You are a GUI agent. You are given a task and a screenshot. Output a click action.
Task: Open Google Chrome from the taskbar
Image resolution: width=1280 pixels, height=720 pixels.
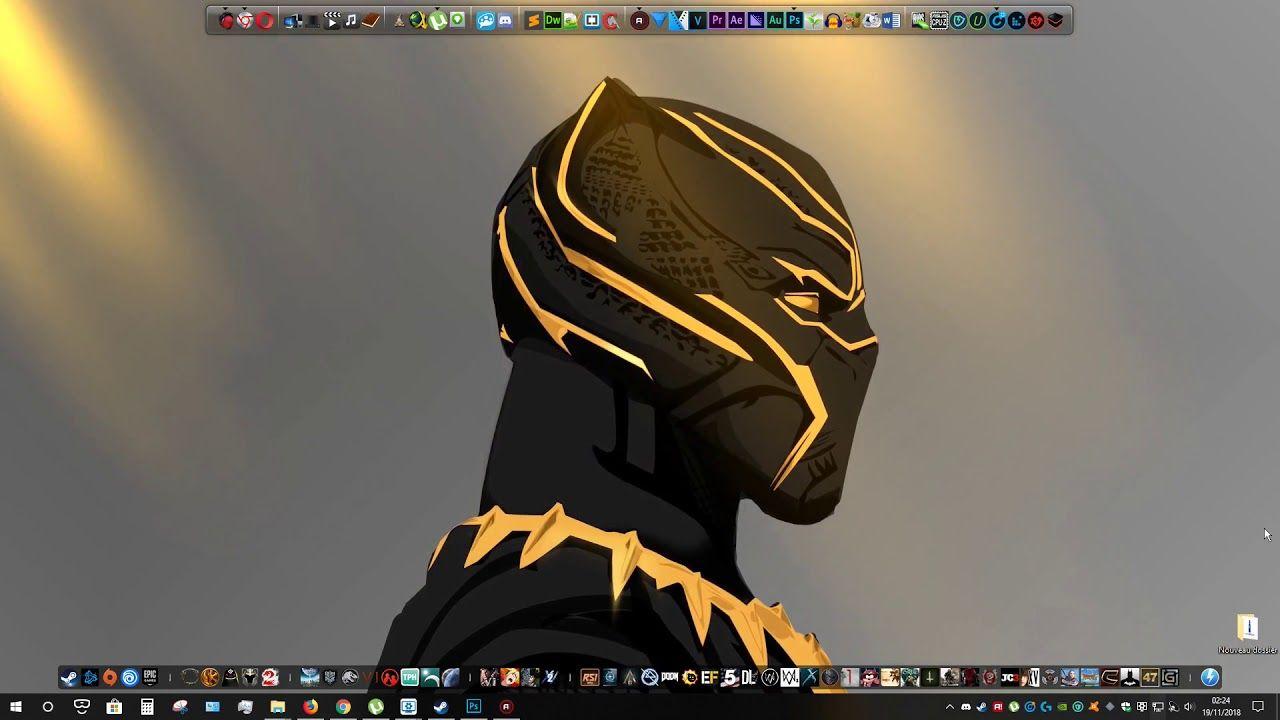(x=343, y=707)
